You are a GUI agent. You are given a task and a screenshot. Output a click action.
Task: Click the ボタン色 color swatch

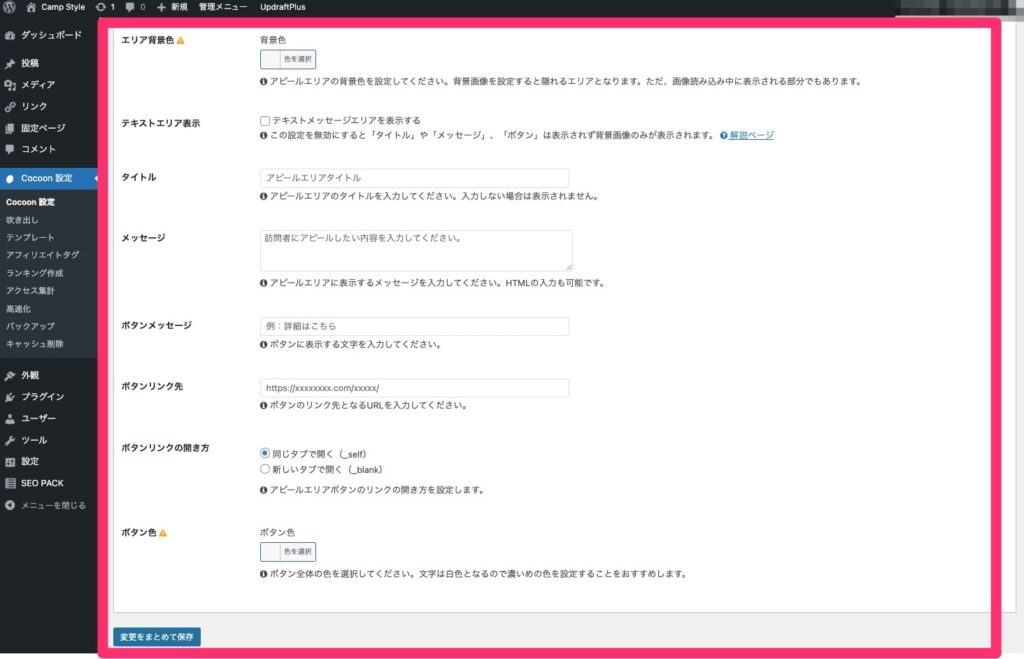[x=270, y=552]
